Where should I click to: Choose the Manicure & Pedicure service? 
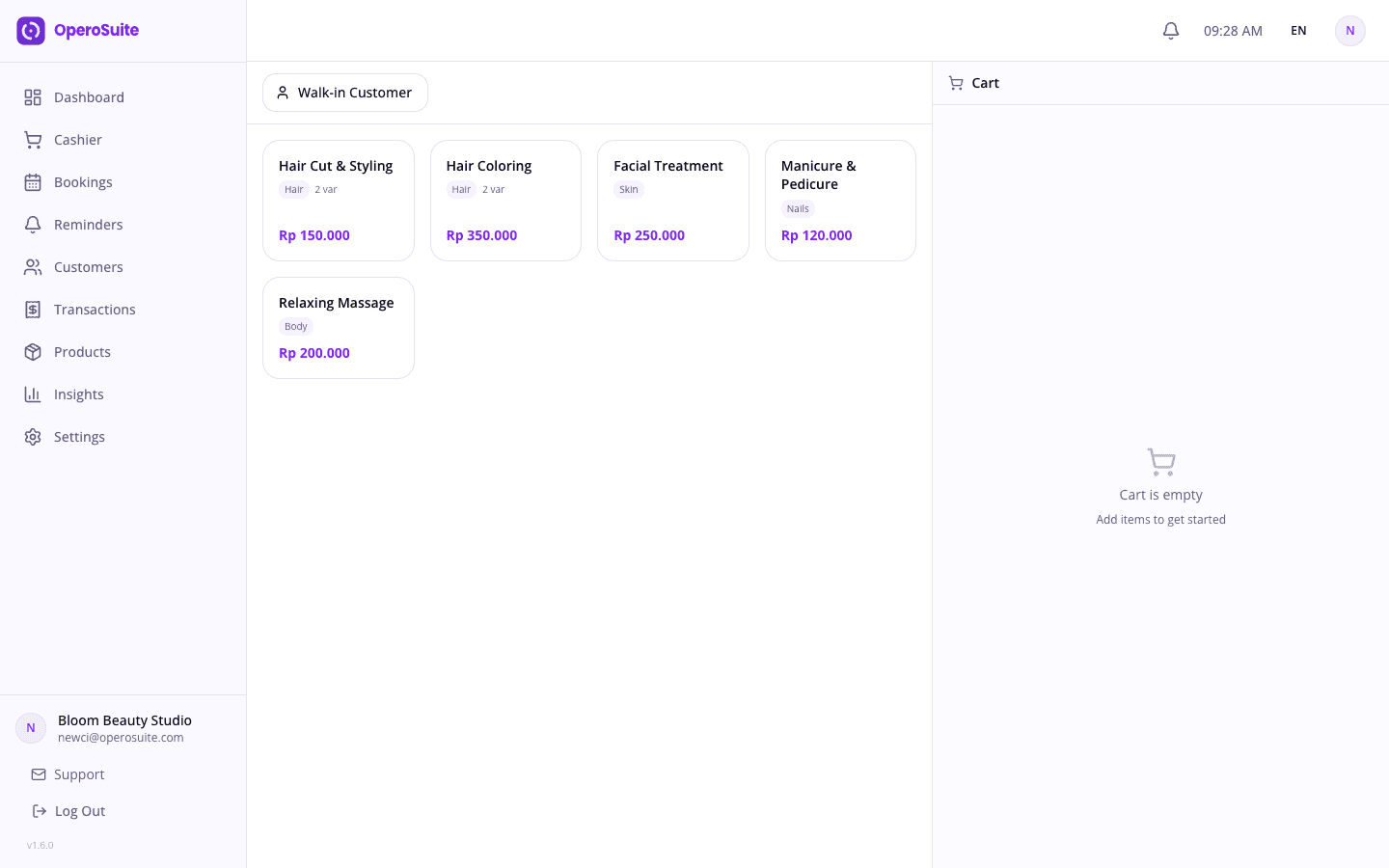(x=839, y=201)
